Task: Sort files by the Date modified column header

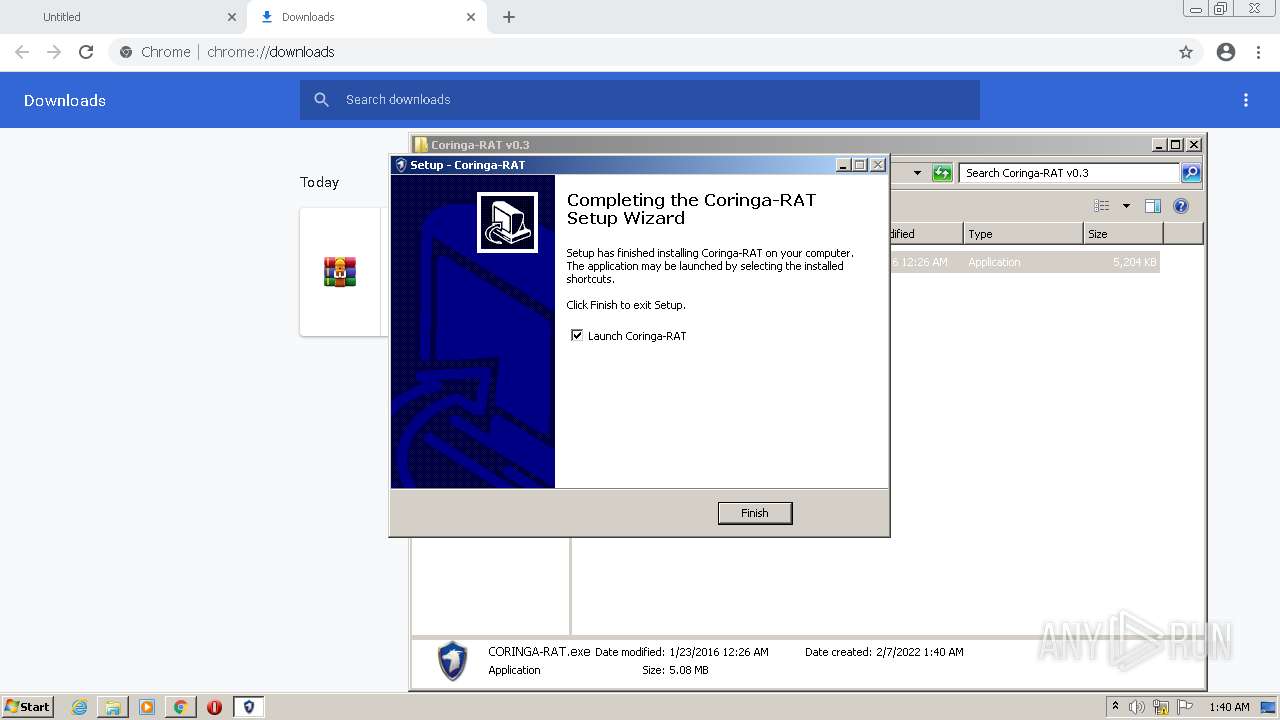Action: pyautogui.click(x=926, y=234)
